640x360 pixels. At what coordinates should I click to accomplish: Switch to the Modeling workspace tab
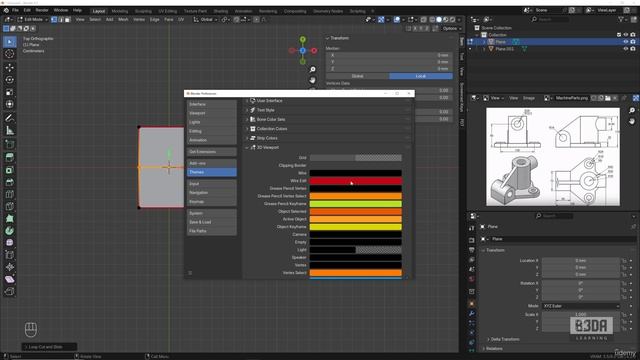coord(120,11)
